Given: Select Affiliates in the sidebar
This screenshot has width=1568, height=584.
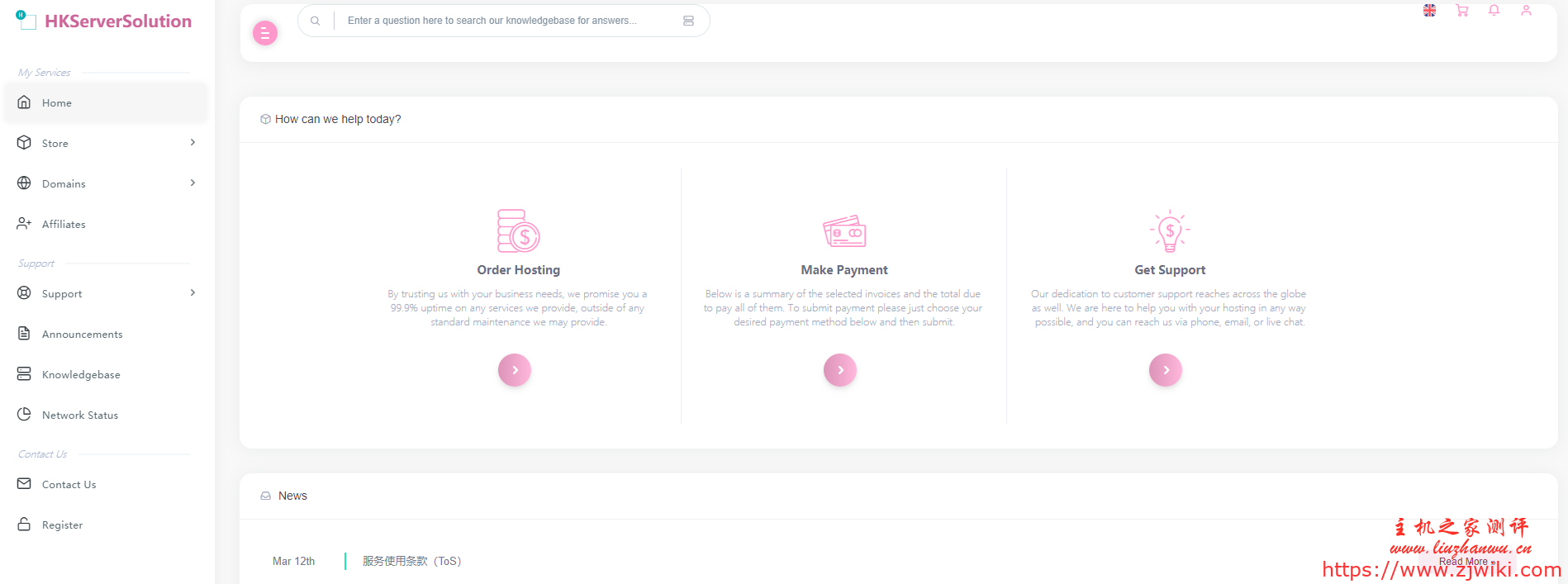Looking at the screenshot, I should coord(64,224).
